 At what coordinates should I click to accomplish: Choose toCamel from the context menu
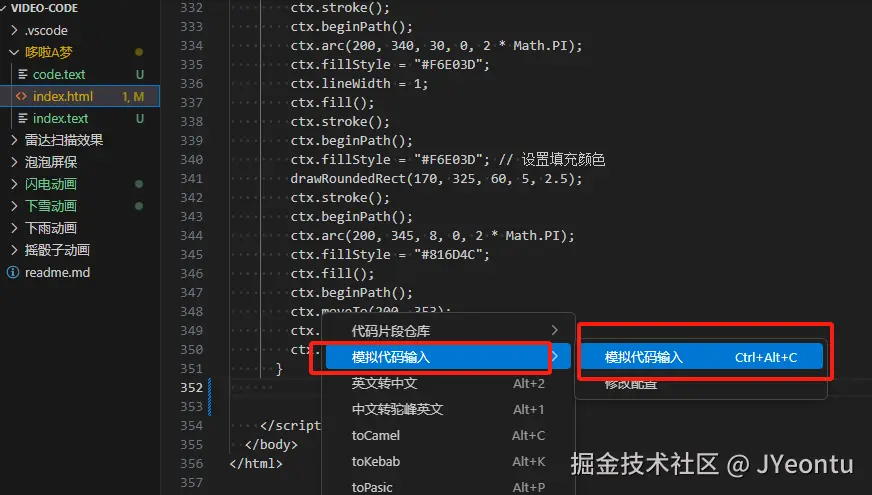[448, 435]
